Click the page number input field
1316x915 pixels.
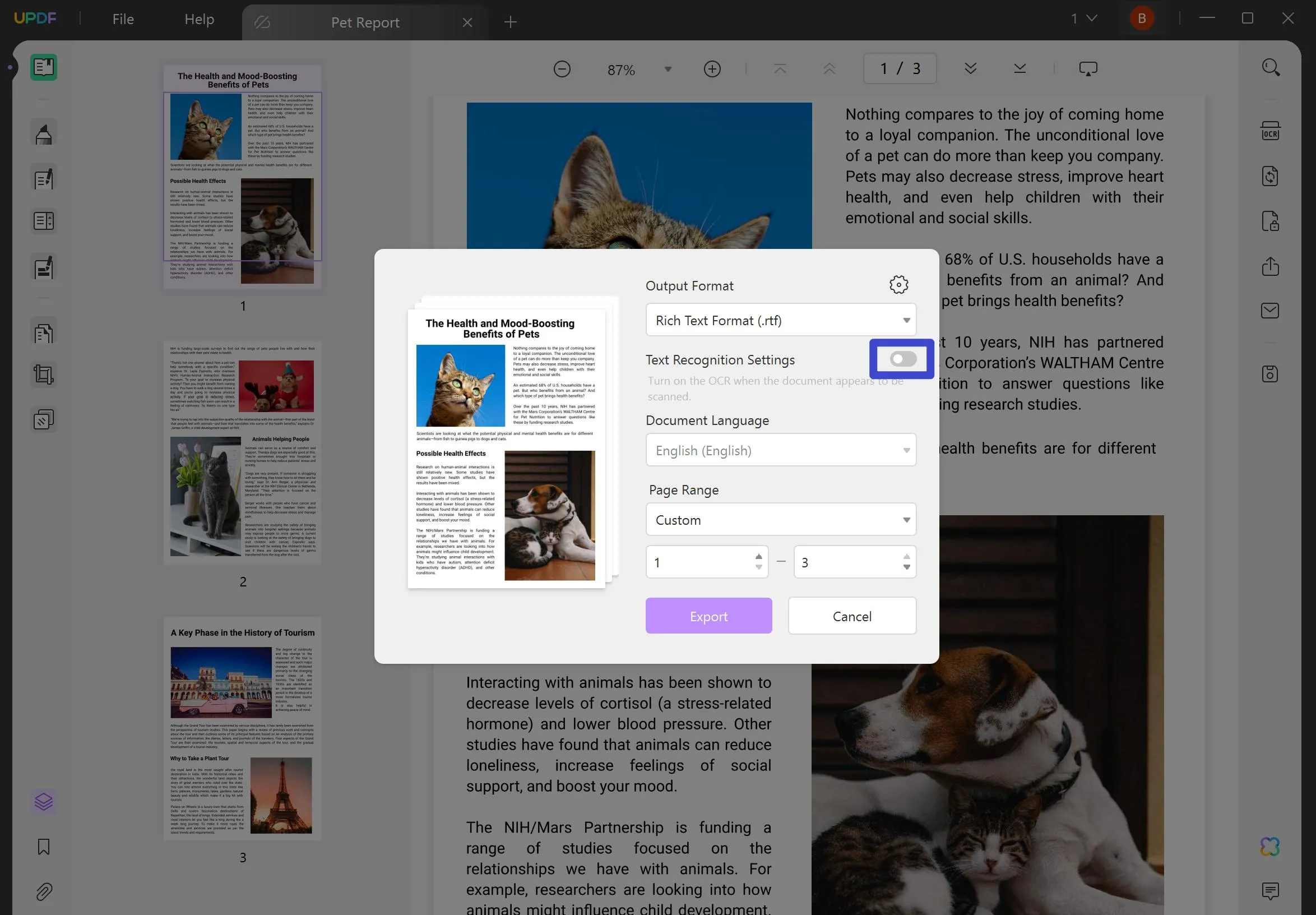[900, 69]
